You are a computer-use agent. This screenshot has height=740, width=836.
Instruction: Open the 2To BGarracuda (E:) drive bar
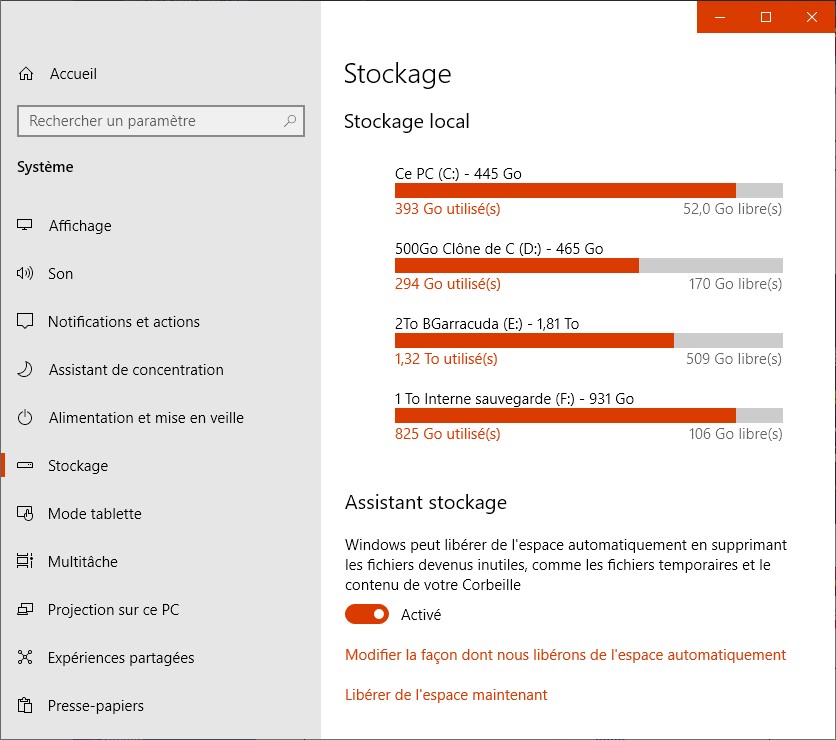588,341
